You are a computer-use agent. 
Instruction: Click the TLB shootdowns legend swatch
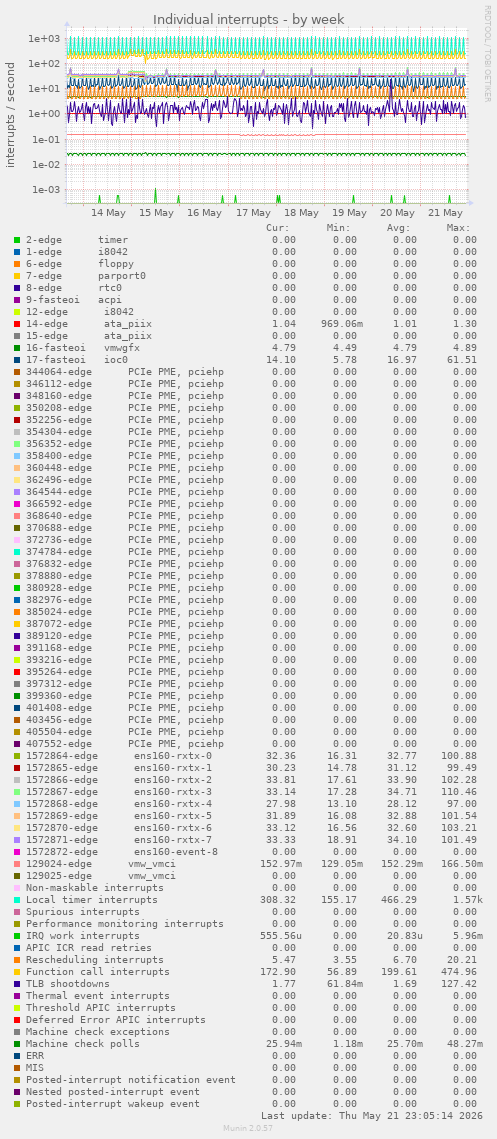coord(17,984)
